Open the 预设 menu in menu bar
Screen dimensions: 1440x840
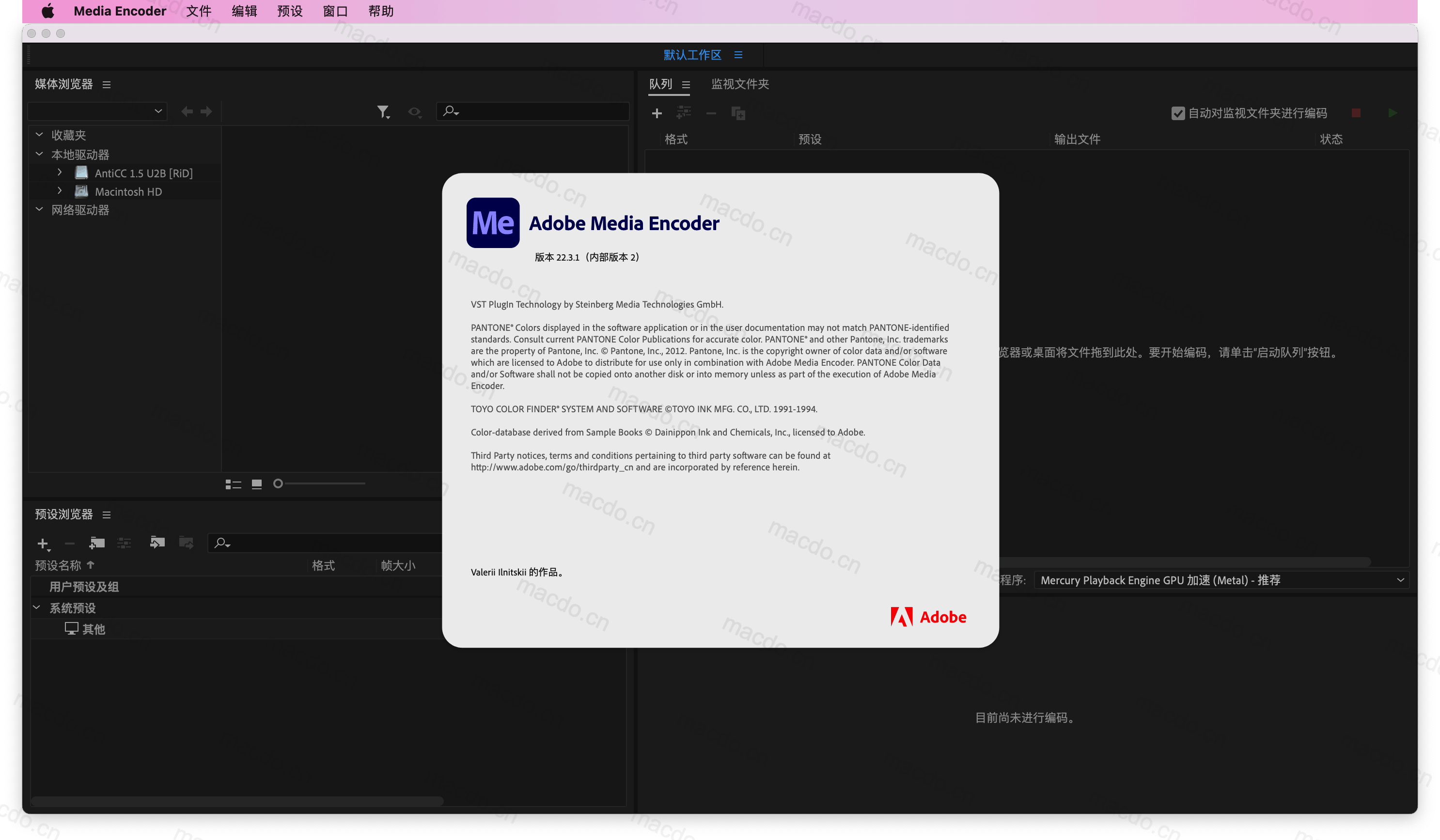pos(290,11)
